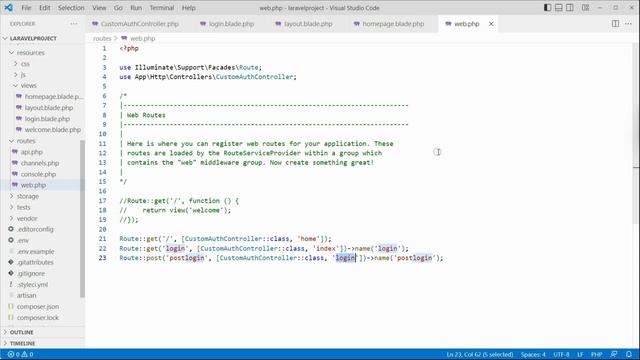Collapse the resources folder
This screenshot has height=360, width=640.
click(30, 53)
